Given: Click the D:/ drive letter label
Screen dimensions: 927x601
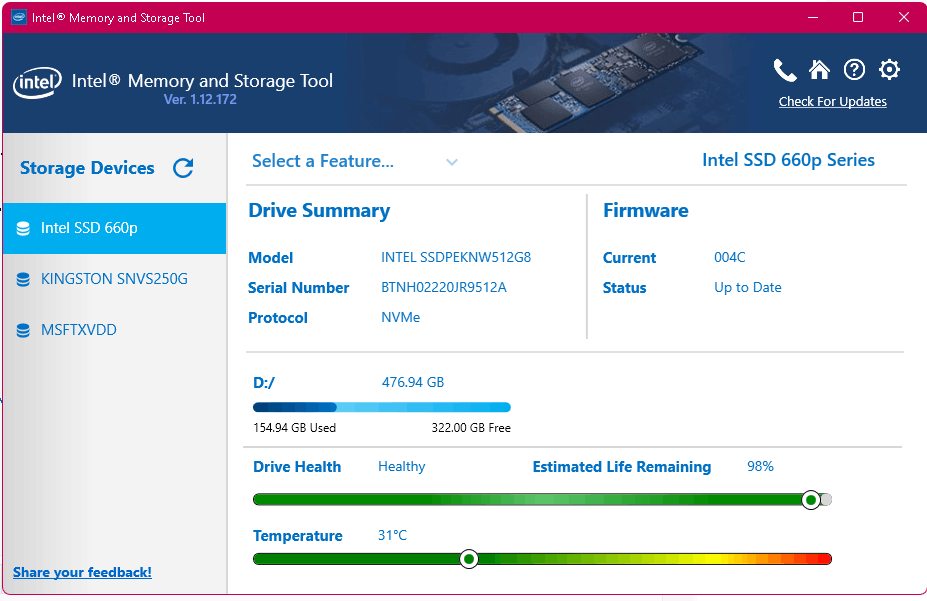Looking at the screenshot, I should click(x=264, y=383).
